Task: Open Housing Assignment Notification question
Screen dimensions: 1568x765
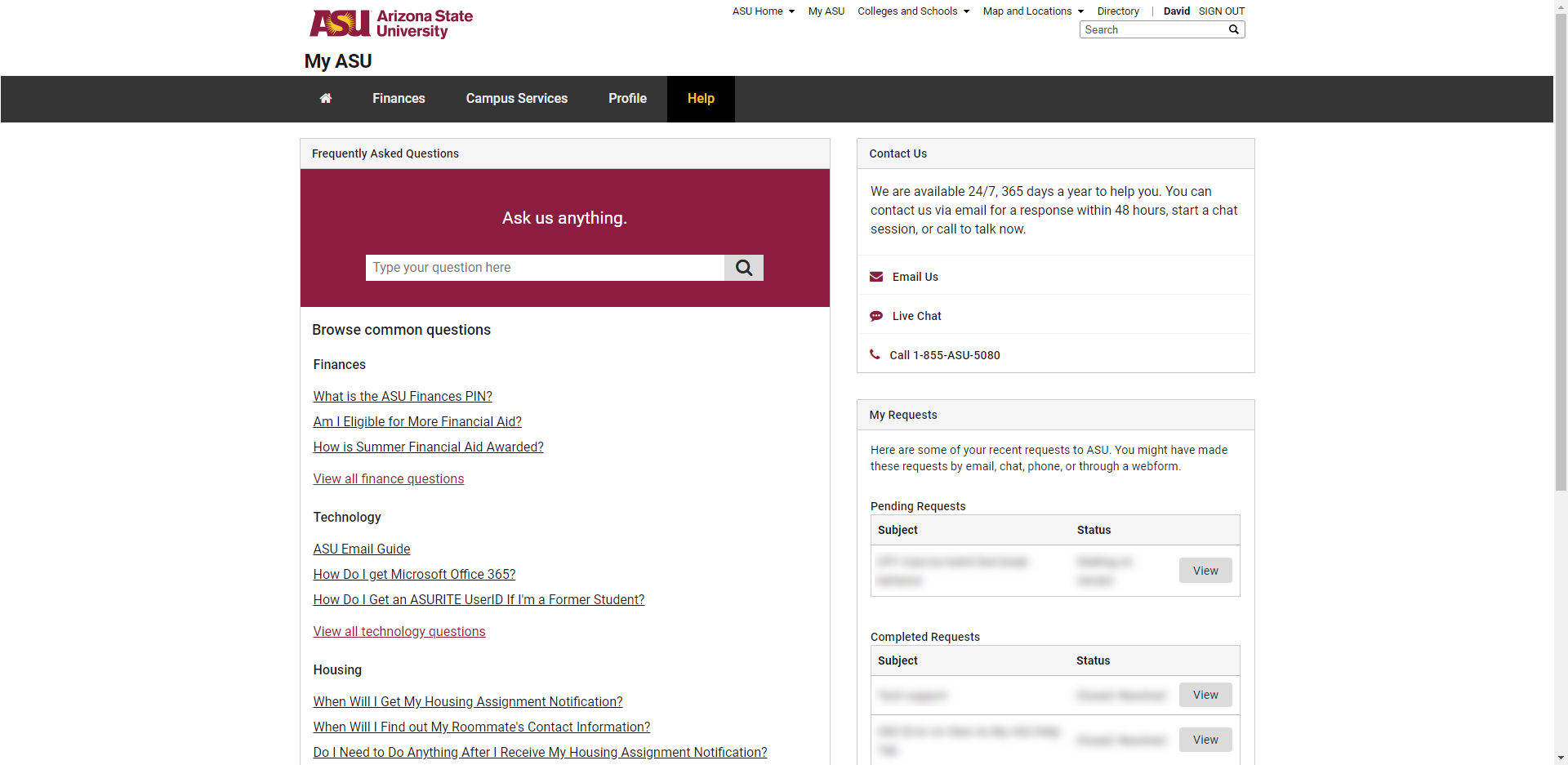Action: (468, 702)
